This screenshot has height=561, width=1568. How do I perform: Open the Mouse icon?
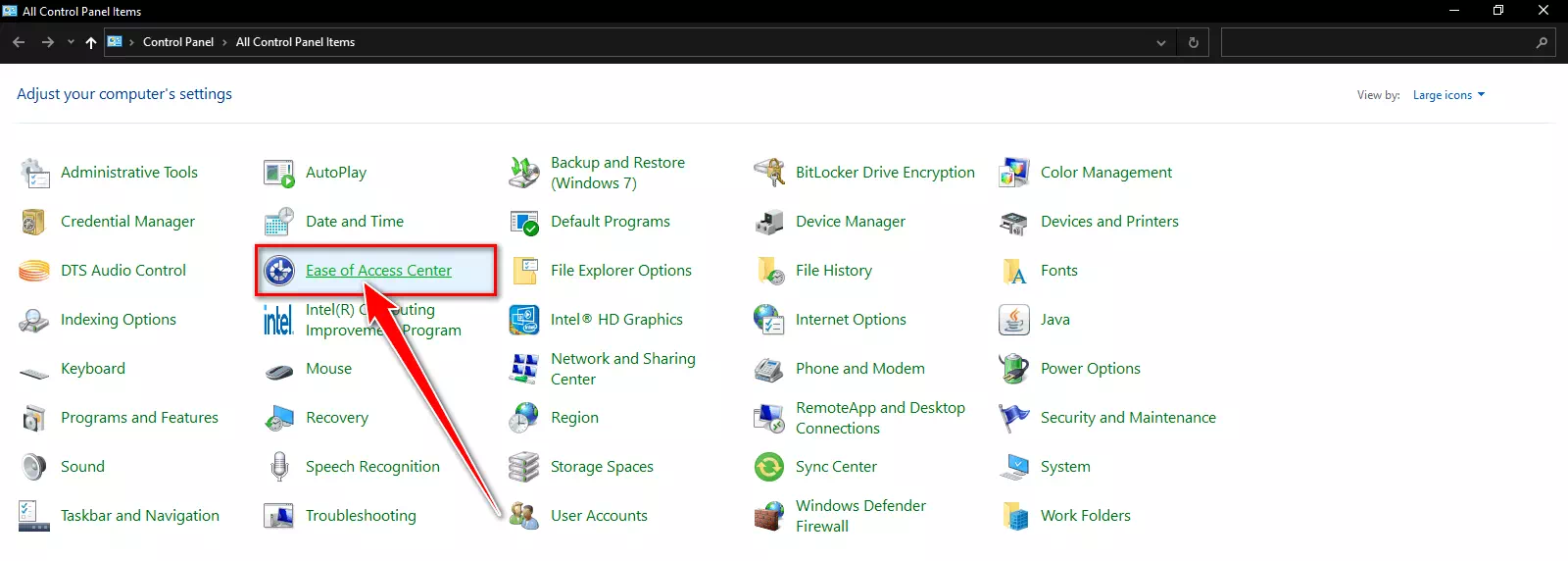click(279, 372)
